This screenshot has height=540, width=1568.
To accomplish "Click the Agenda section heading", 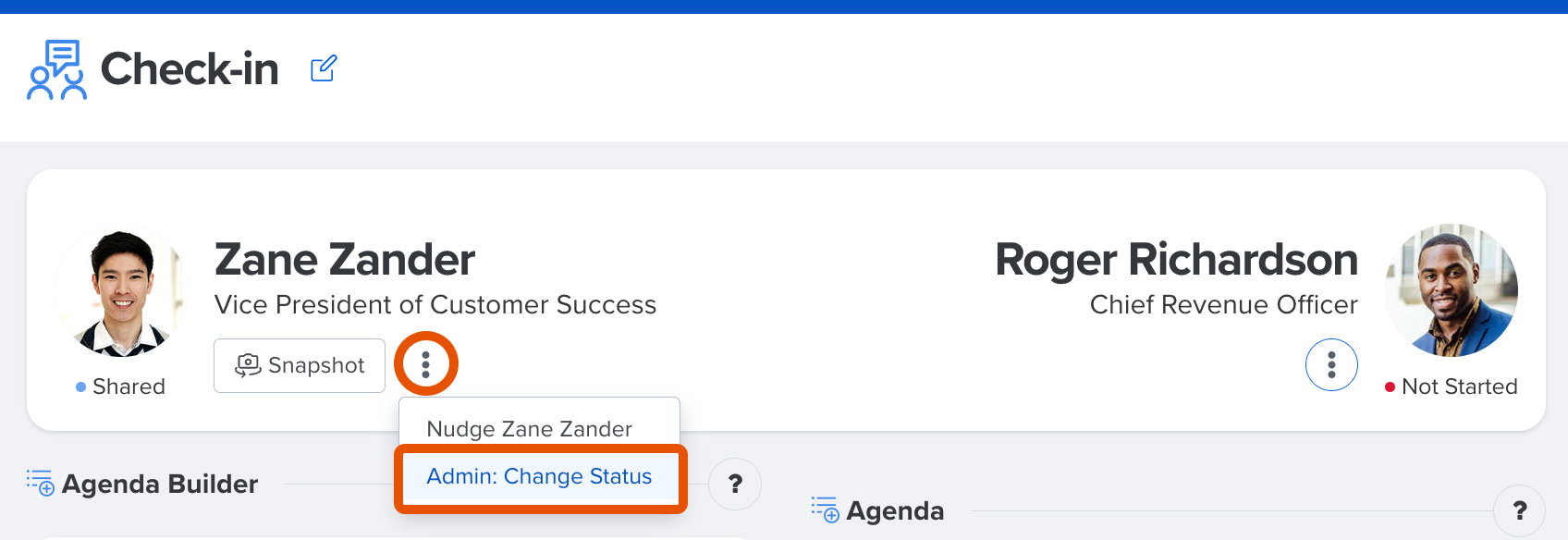I will coord(895,510).
